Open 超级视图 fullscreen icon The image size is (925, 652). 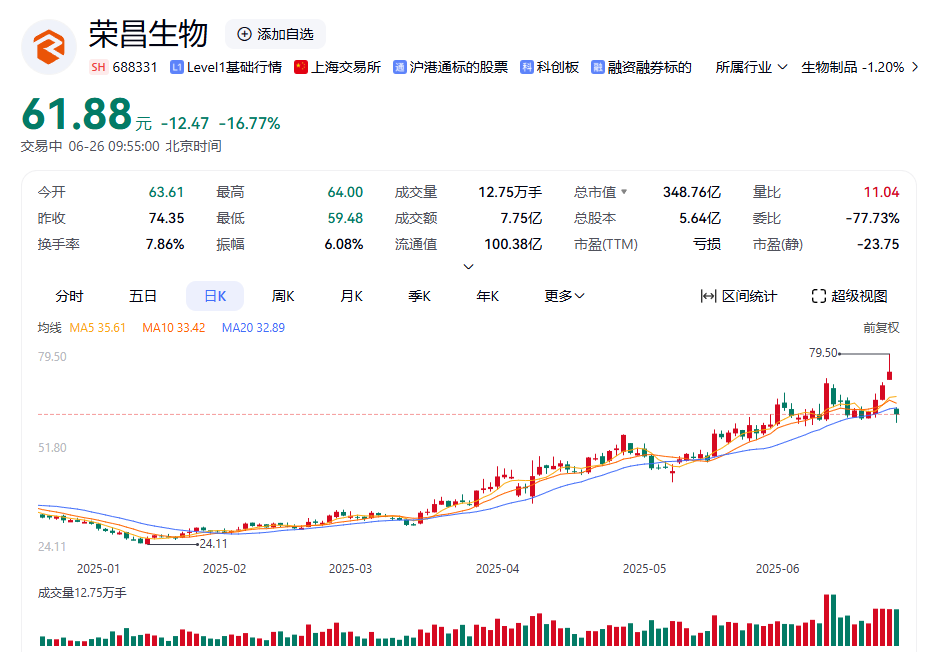(819, 296)
